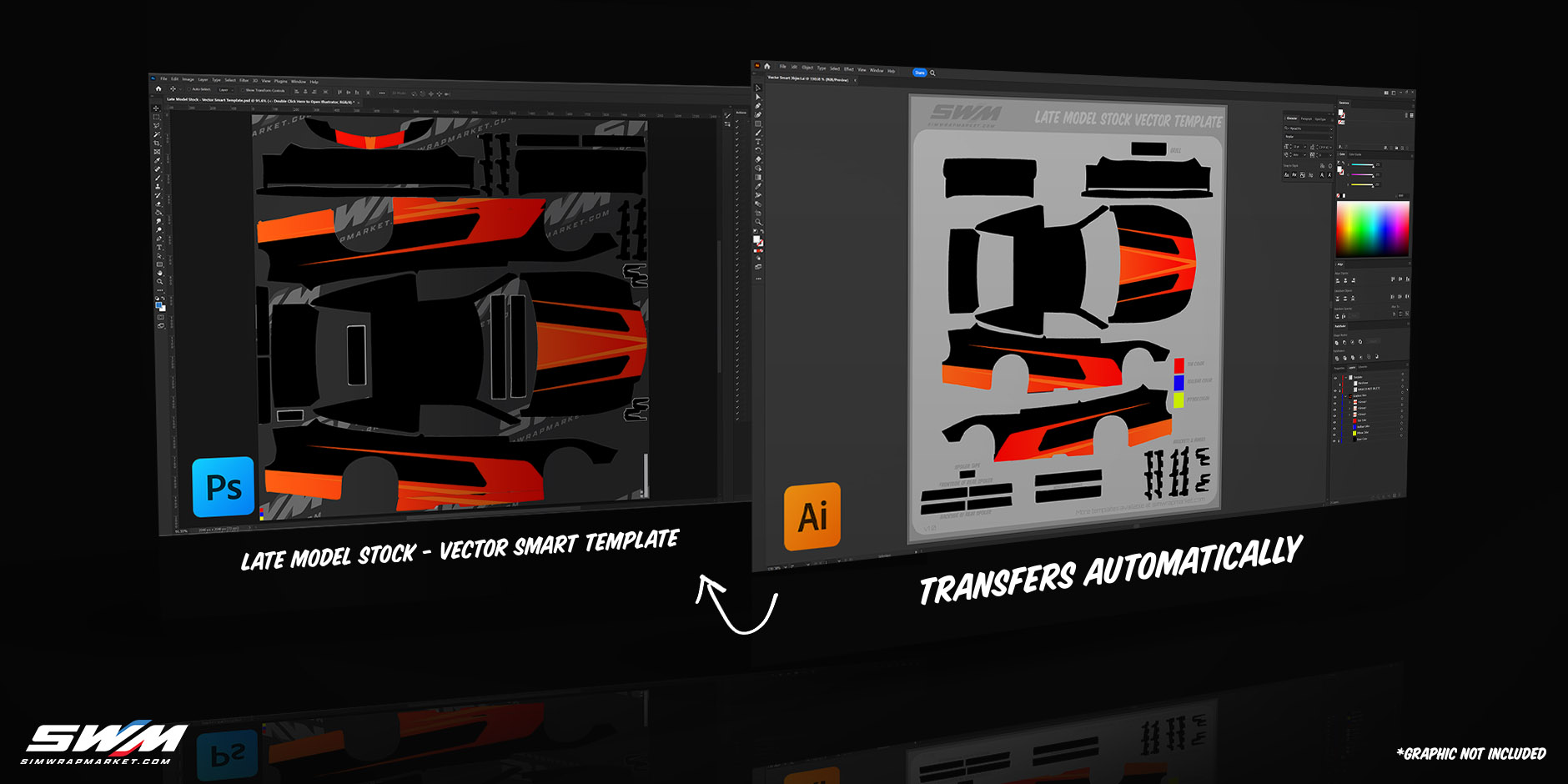Open Photoshop's Filter menu
Screen dimensions: 1568x784
point(244,80)
